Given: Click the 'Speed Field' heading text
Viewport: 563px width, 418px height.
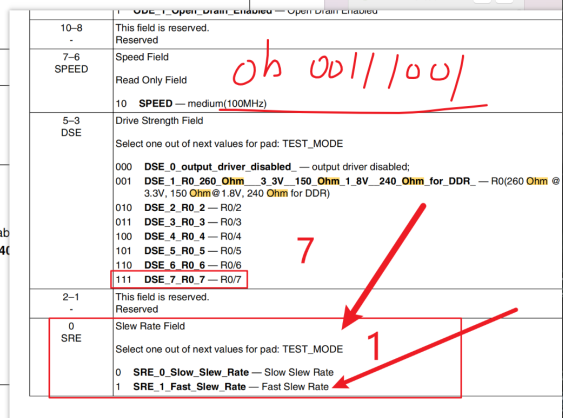Looking at the screenshot, I should coord(142,57).
